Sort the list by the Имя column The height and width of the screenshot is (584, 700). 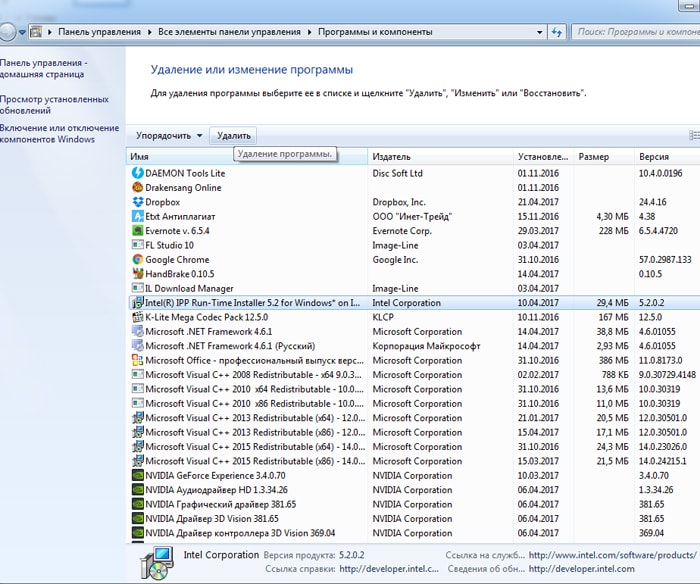point(247,157)
